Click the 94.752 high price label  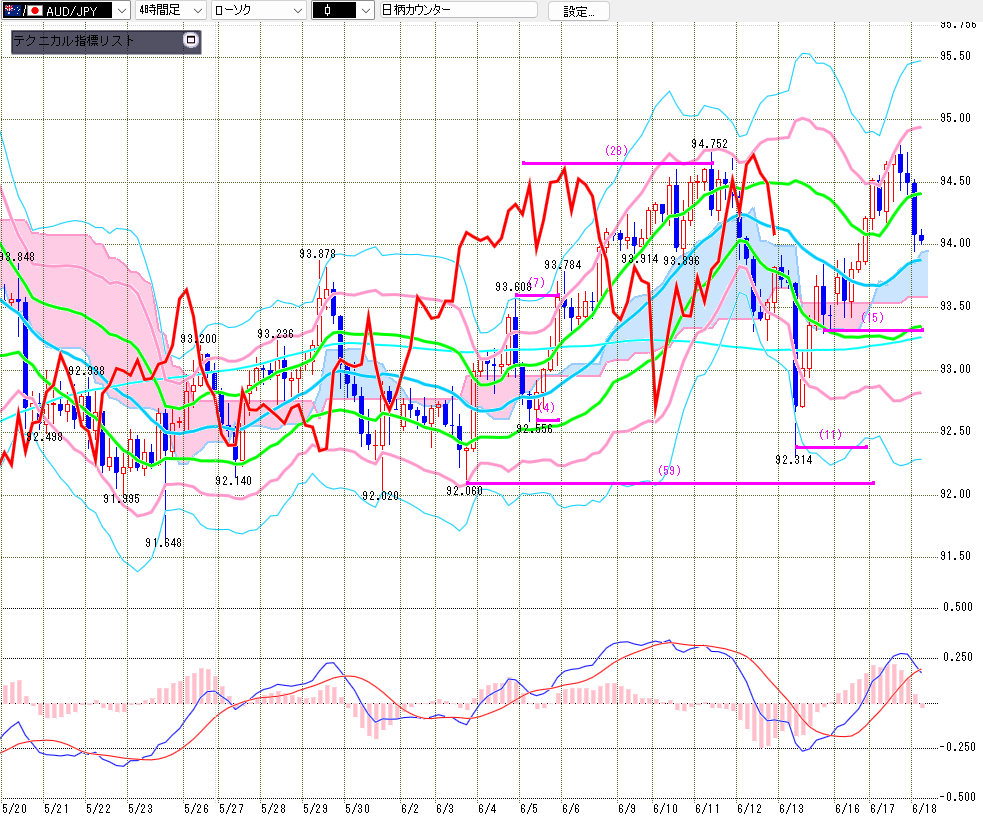coord(709,144)
